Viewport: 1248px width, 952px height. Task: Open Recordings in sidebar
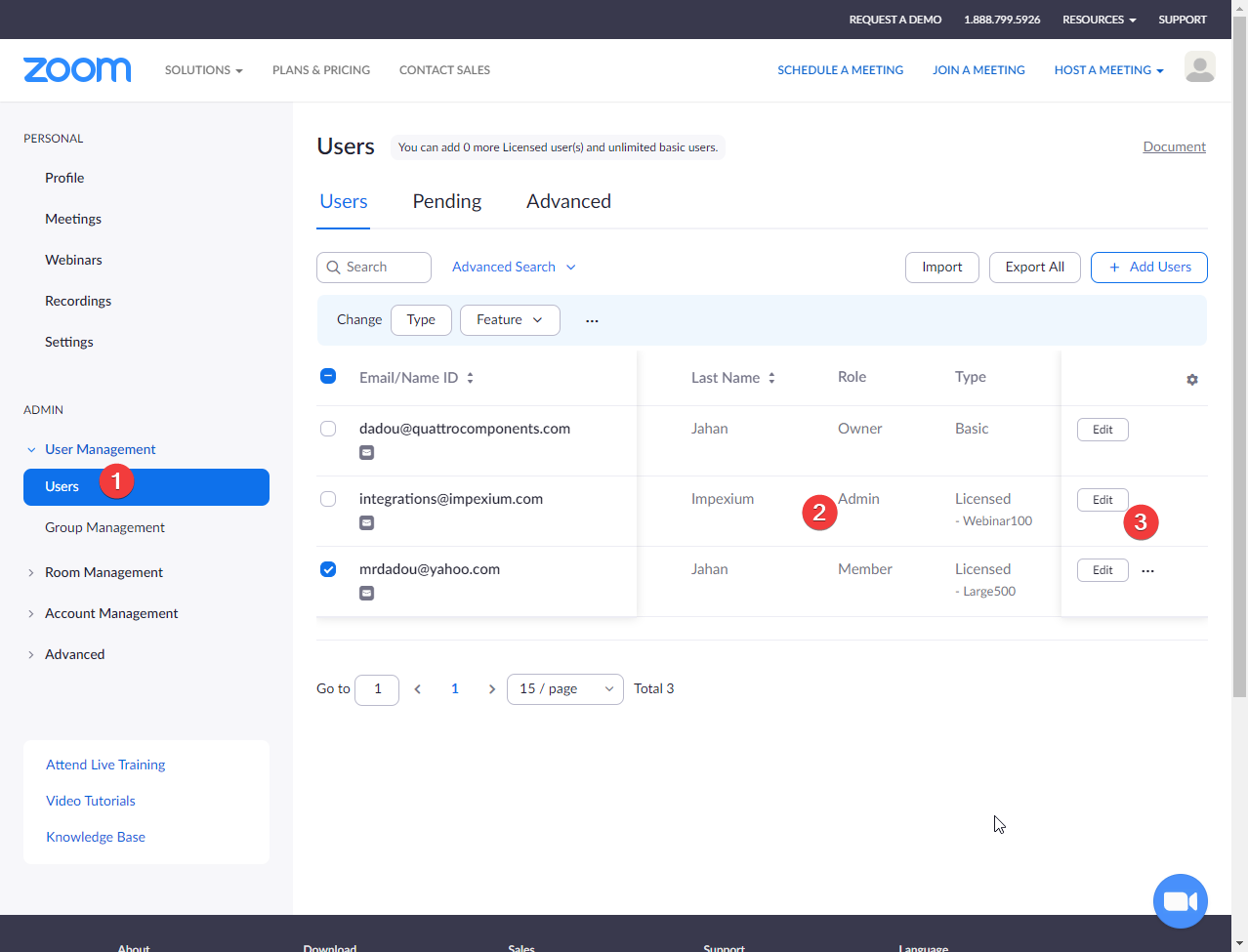(78, 301)
